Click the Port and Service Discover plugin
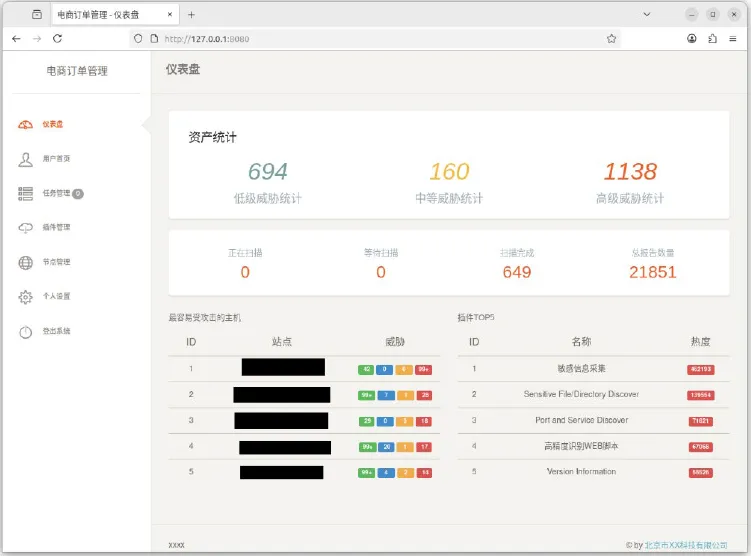This screenshot has height=556, width=751. tap(581, 420)
